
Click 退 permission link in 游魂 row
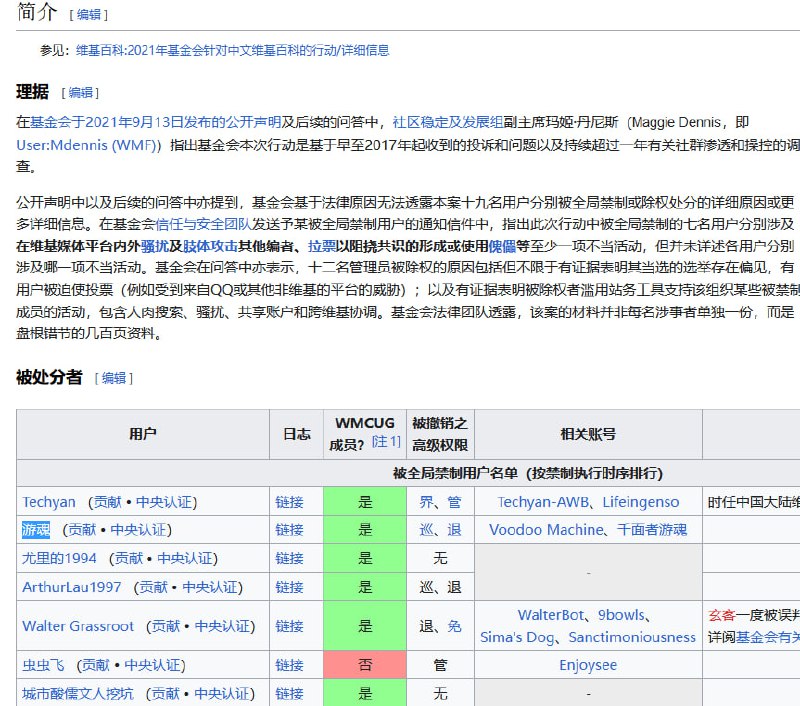(x=454, y=530)
